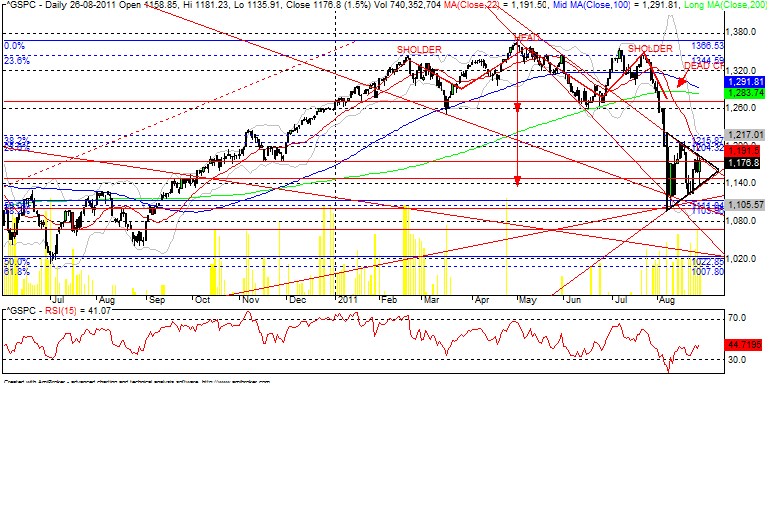The width and height of the screenshot is (767, 531).
Task: Click the left SHOLDER label above February peak
Action: click(x=419, y=50)
